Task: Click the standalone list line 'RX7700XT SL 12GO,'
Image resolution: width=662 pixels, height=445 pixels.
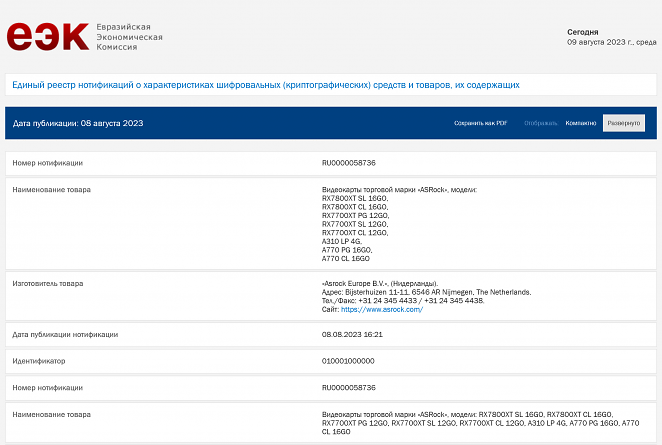Action: click(x=355, y=224)
